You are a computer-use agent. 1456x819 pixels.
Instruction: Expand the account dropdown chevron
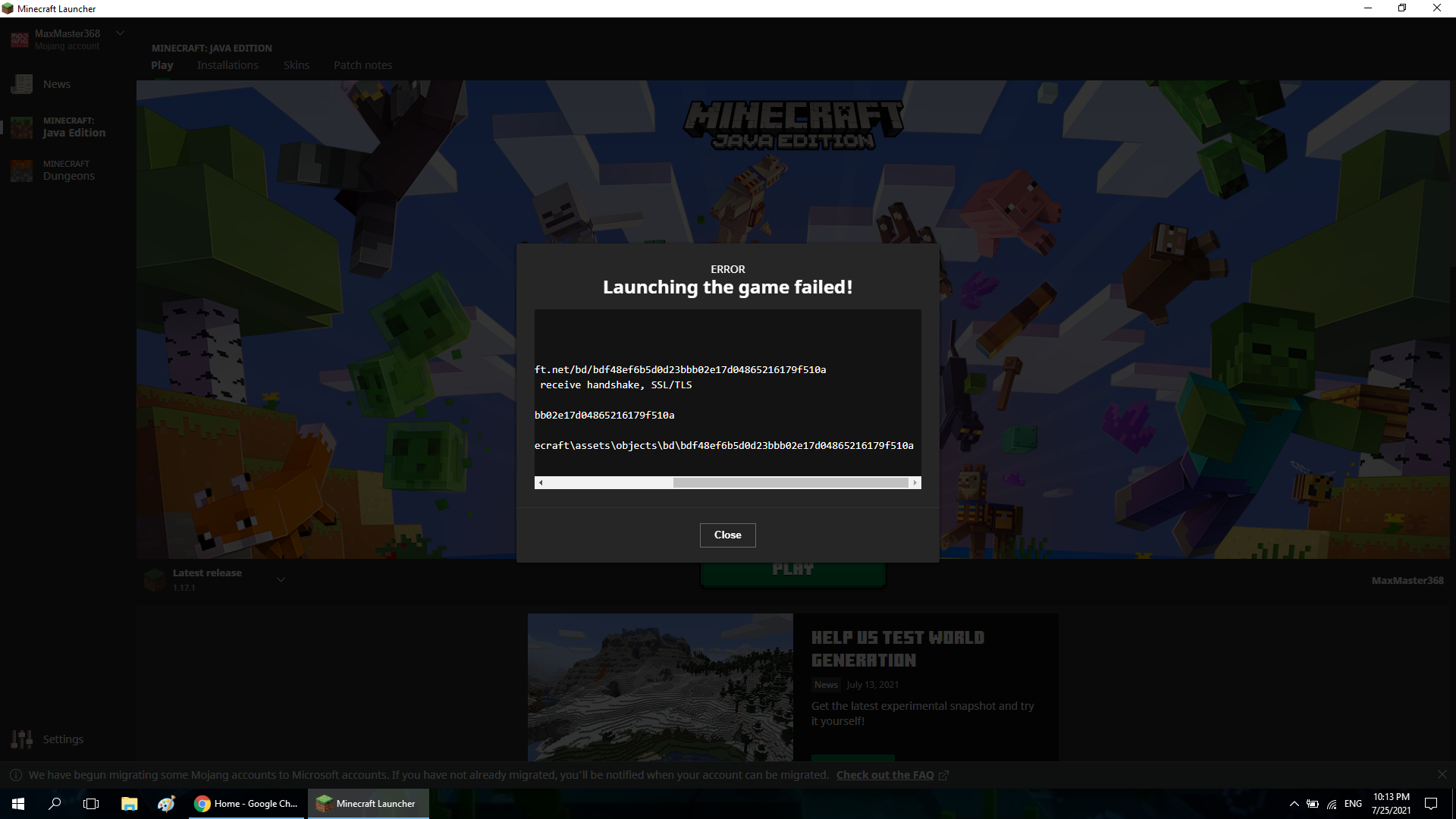pyautogui.click(x=120, y=33)
